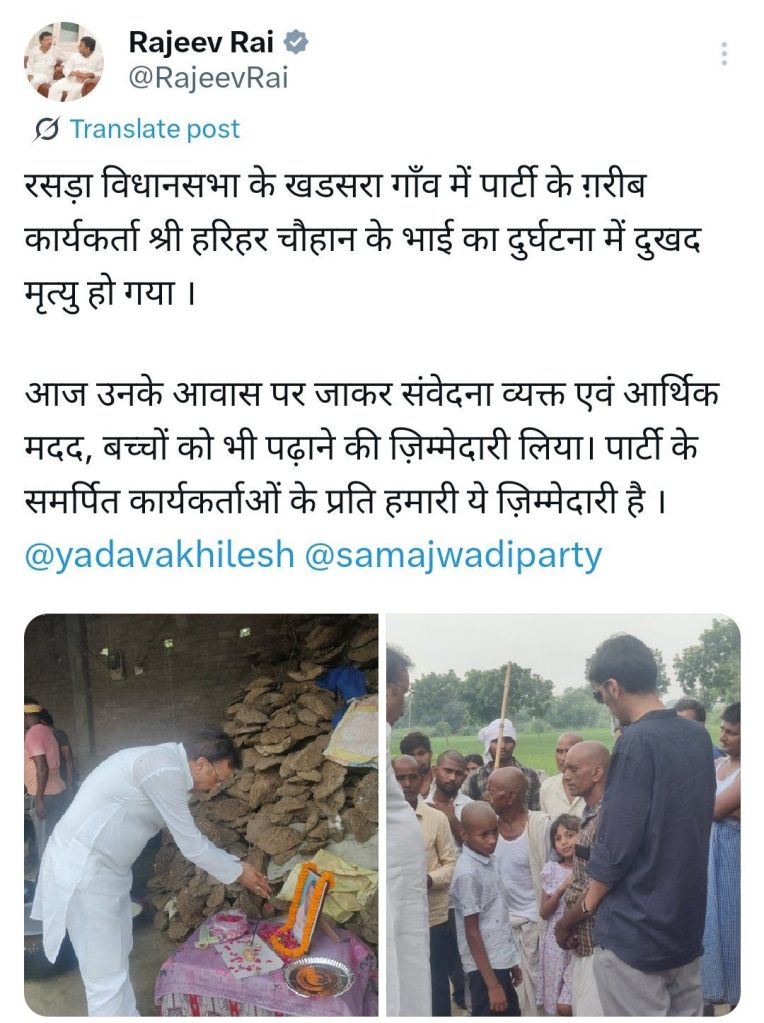Open the three-dot more options menu
The image size is (764, 1023).
pyautogui.click(x=724, y=53)
